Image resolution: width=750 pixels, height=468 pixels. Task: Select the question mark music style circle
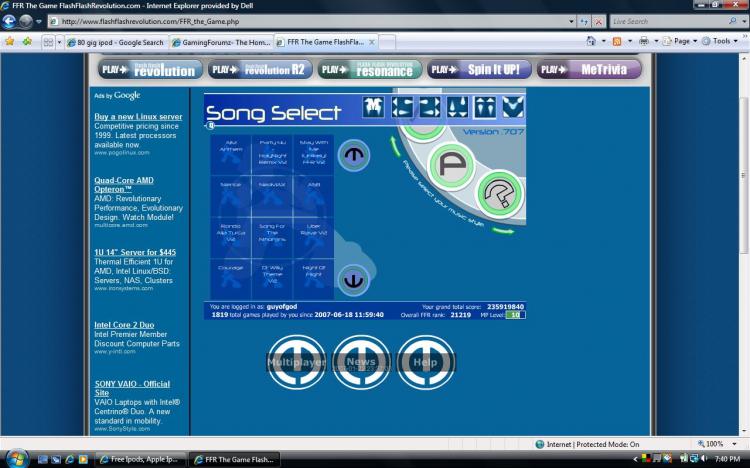click(x=500, y=194)
